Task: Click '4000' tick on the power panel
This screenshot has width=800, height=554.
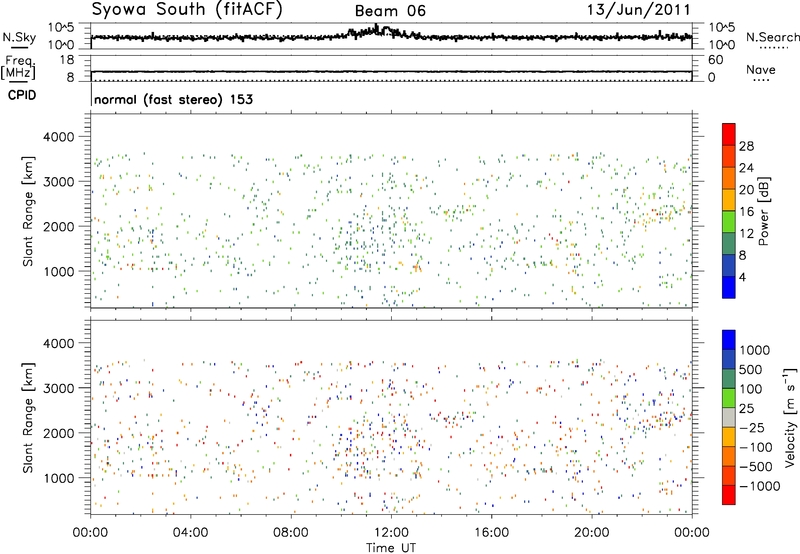Action: coord(59,137)
